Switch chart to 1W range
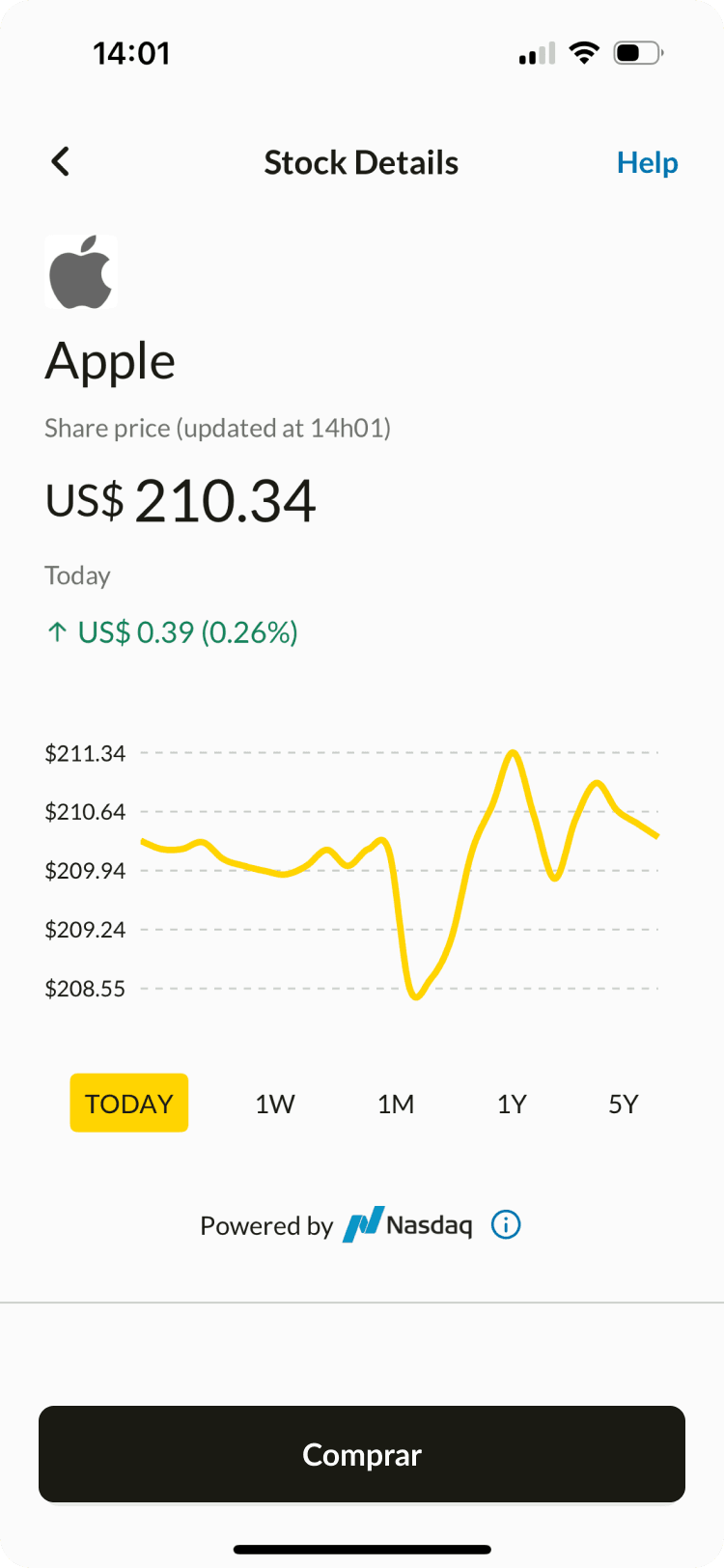Viewport: 724px width, 1568px height. 275,1104
